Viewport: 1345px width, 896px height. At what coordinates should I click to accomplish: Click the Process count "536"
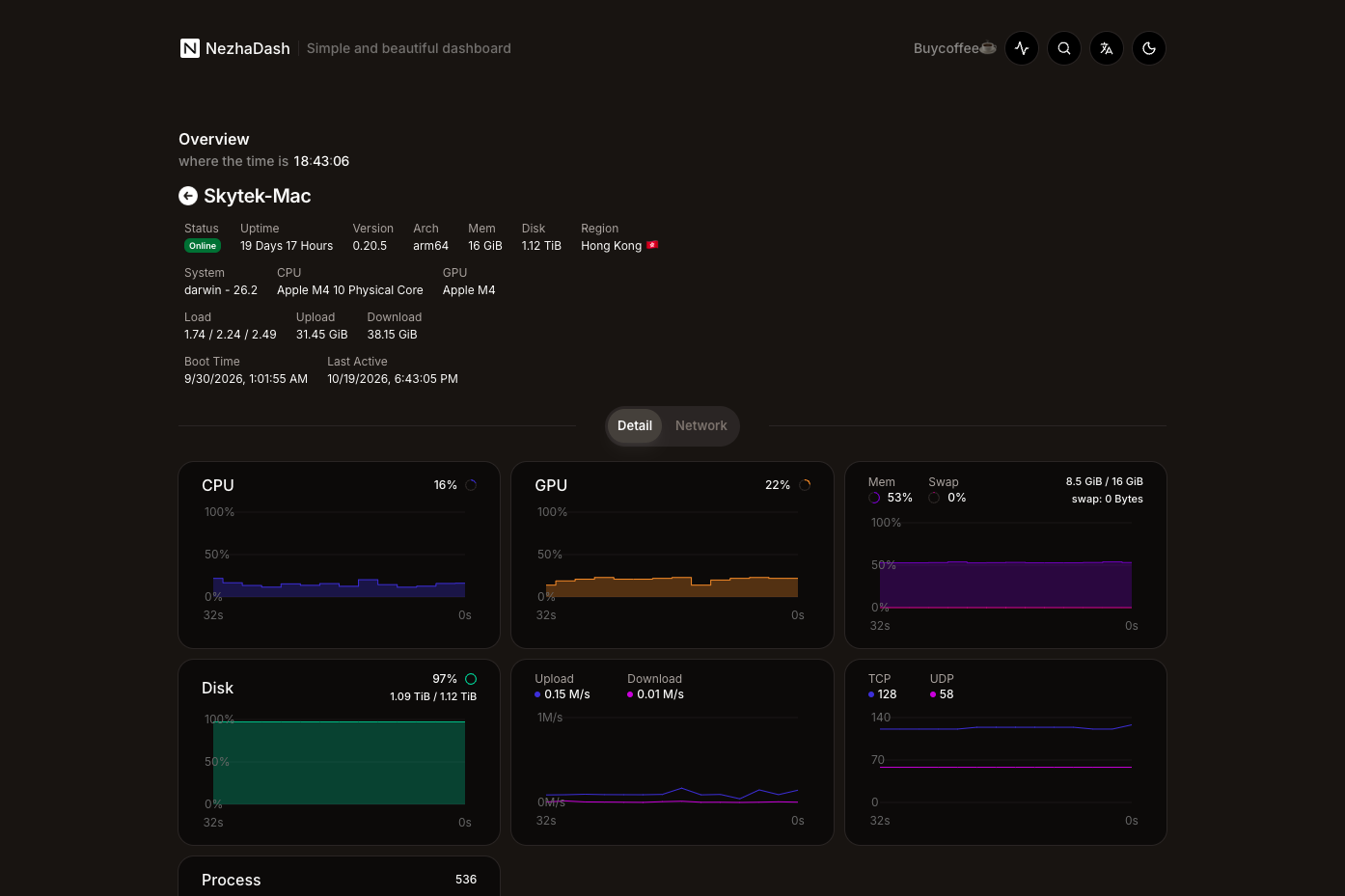466,880
